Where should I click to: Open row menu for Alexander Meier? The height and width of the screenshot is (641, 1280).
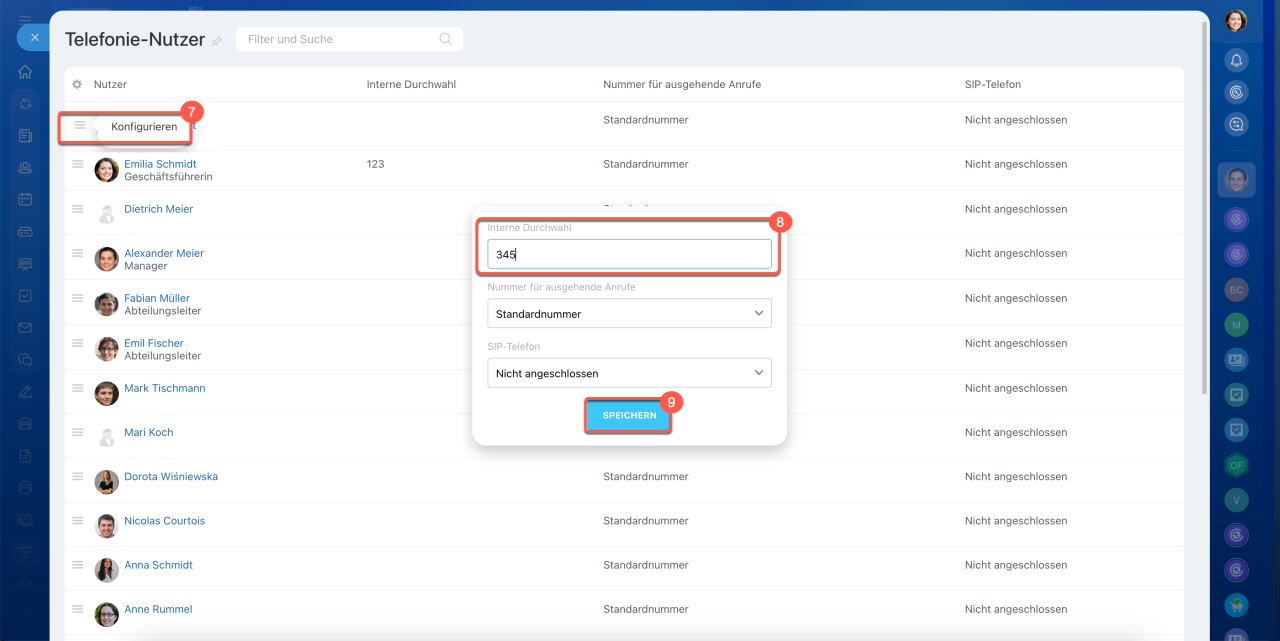coord(78,253)
